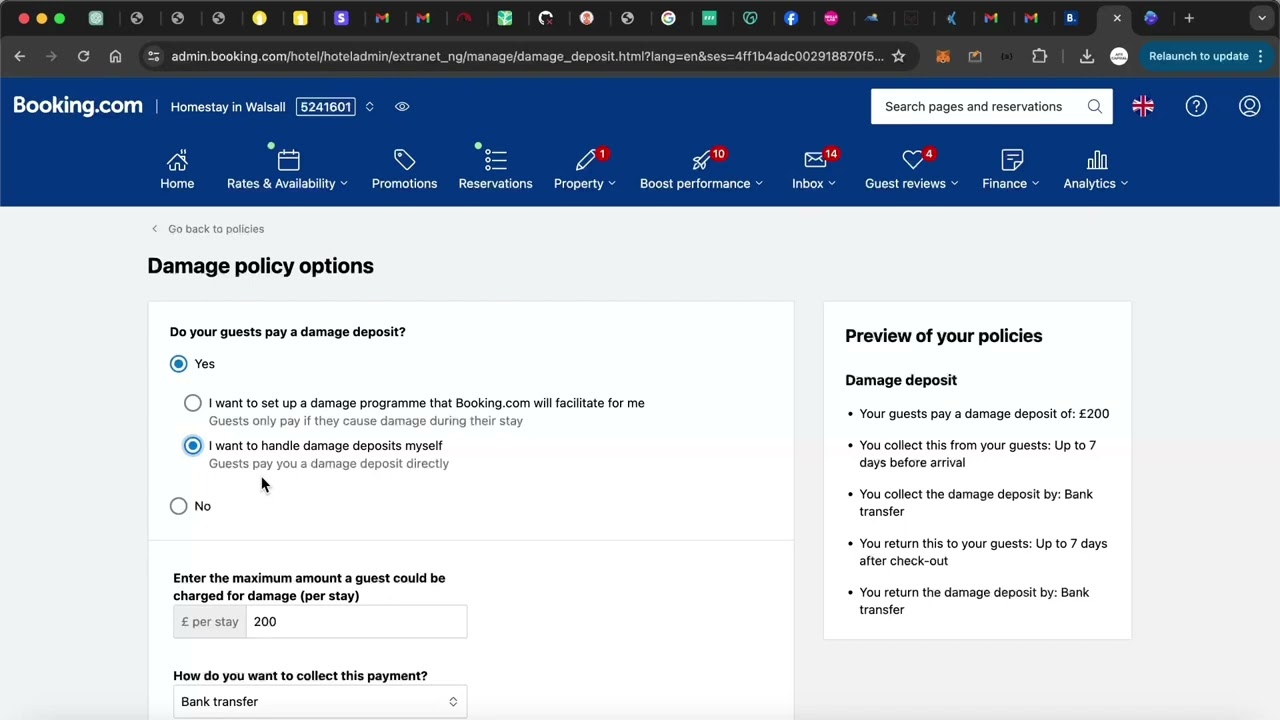Click Homestay in Walsall property name

coord(228,106)
